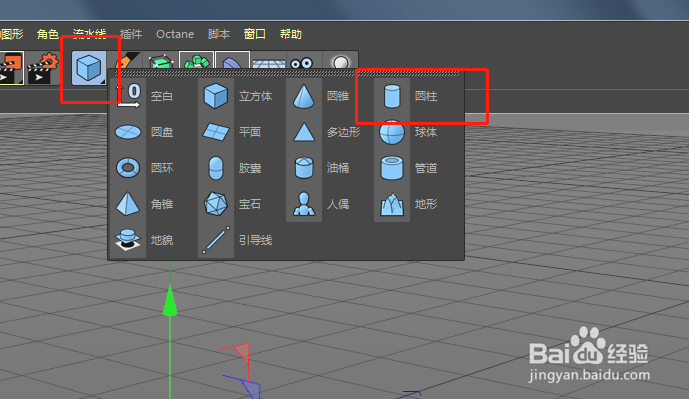Create a Disc (圆盘) primitive

[145, 132]
